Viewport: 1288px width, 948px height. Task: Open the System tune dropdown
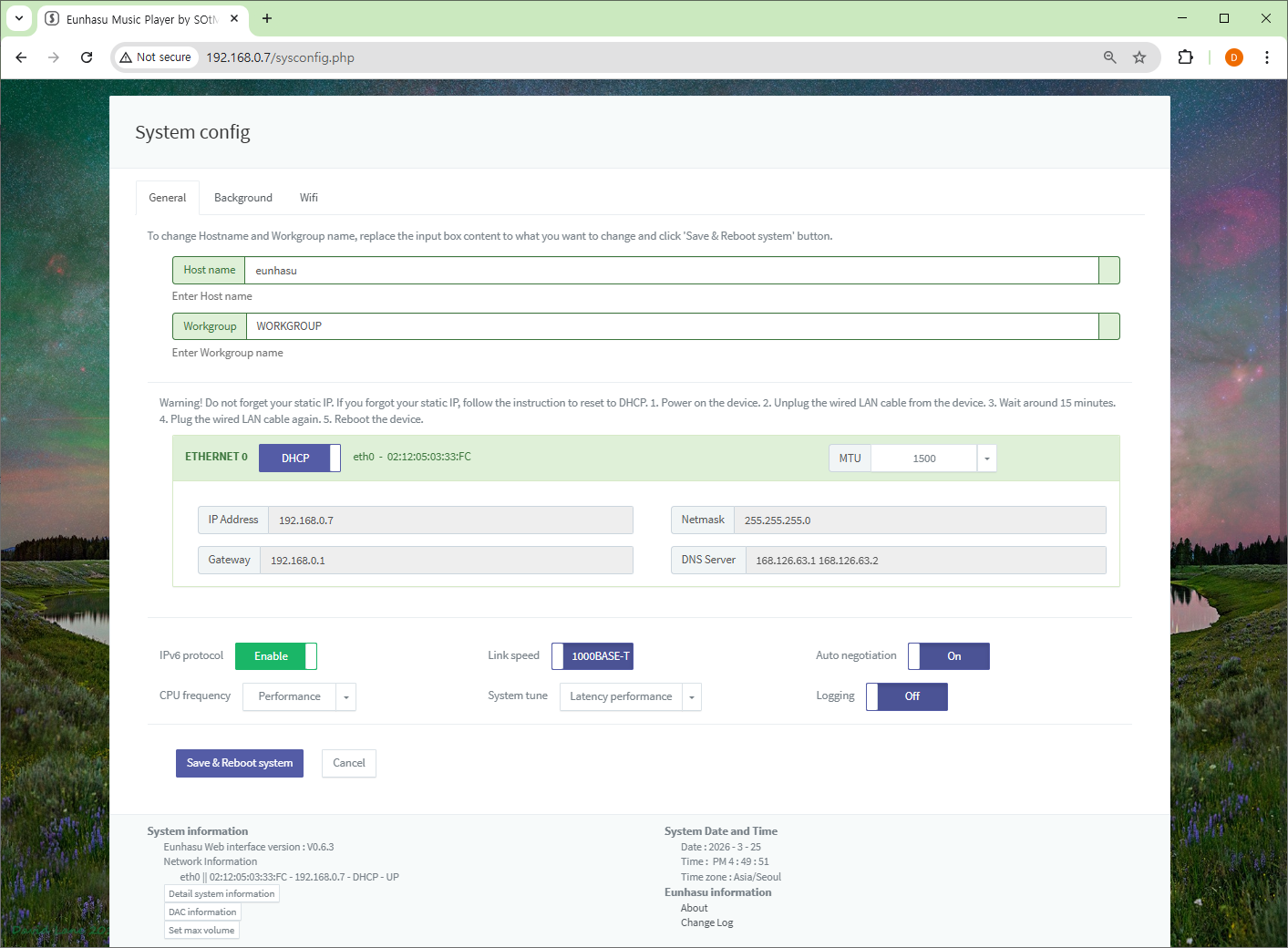(691, 697)
